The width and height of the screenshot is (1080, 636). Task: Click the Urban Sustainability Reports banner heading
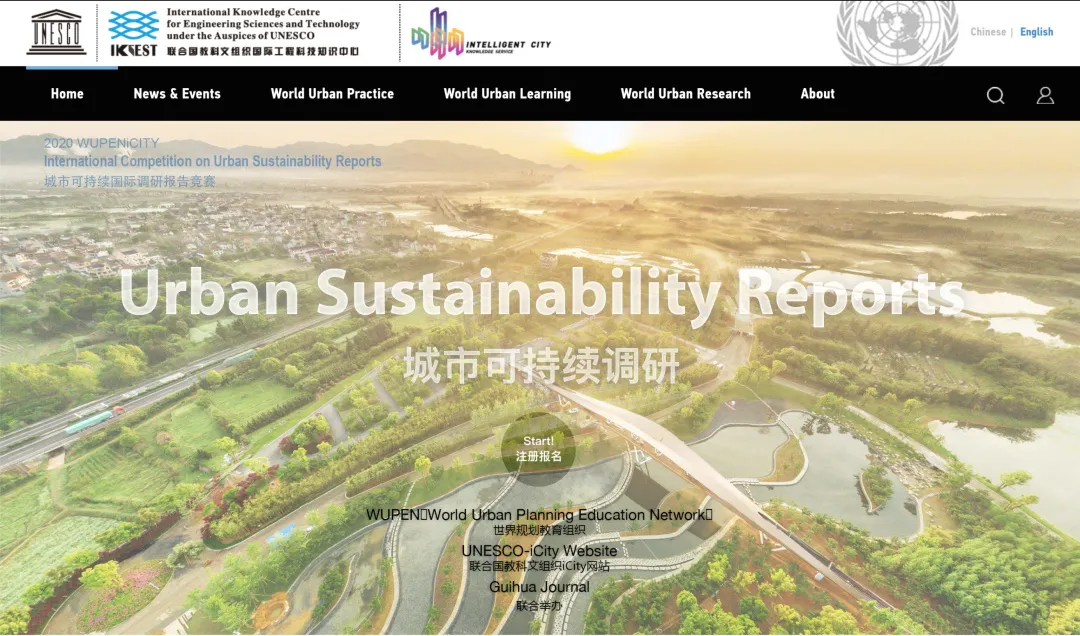[540, 294]
